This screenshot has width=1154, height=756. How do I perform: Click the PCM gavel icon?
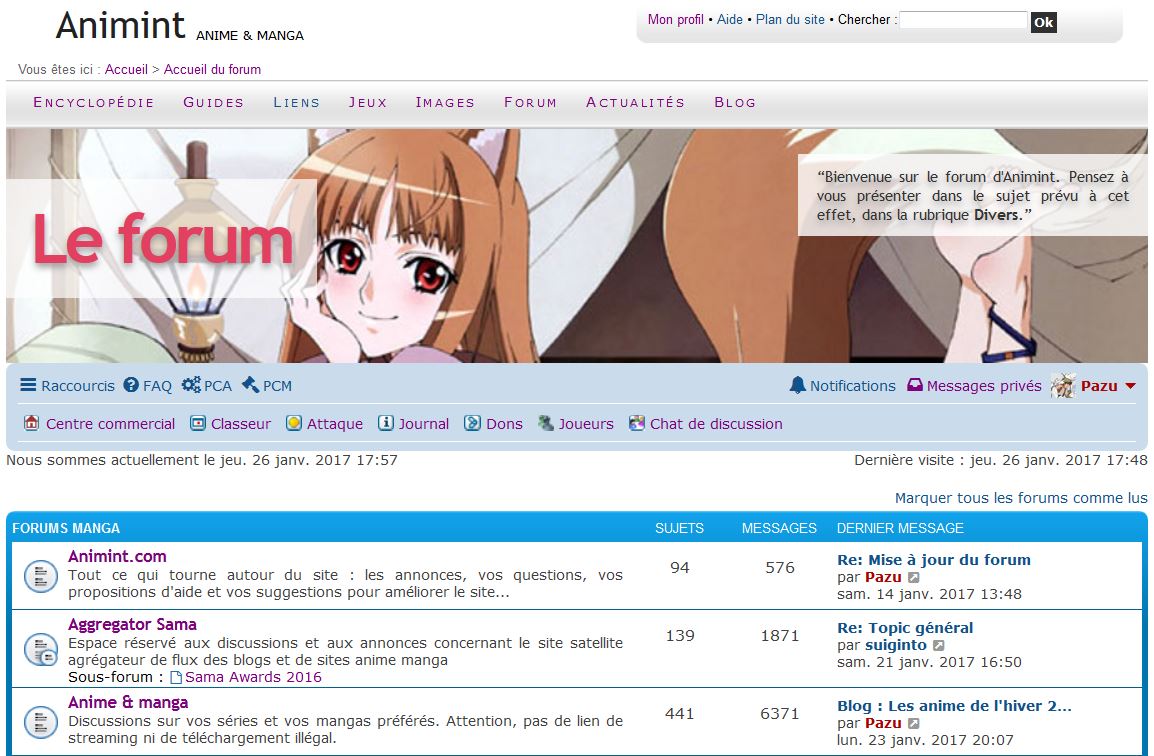coord(250,385)
